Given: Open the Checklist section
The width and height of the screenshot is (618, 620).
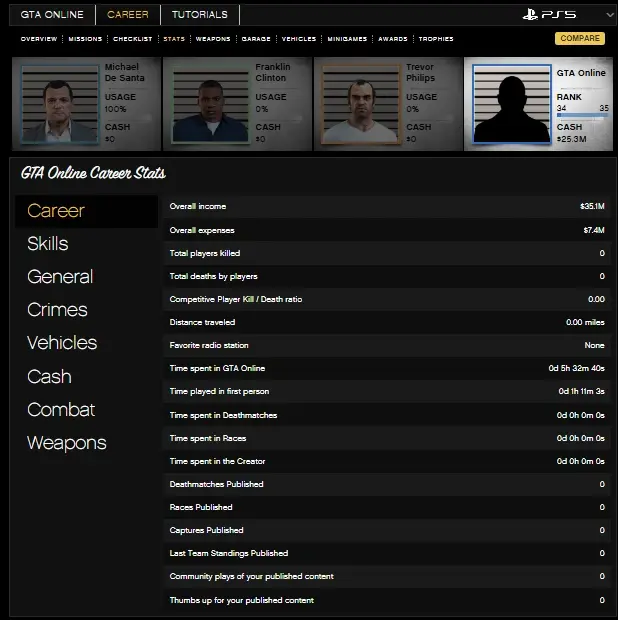Looking at the screenshot, I should 133,39.
